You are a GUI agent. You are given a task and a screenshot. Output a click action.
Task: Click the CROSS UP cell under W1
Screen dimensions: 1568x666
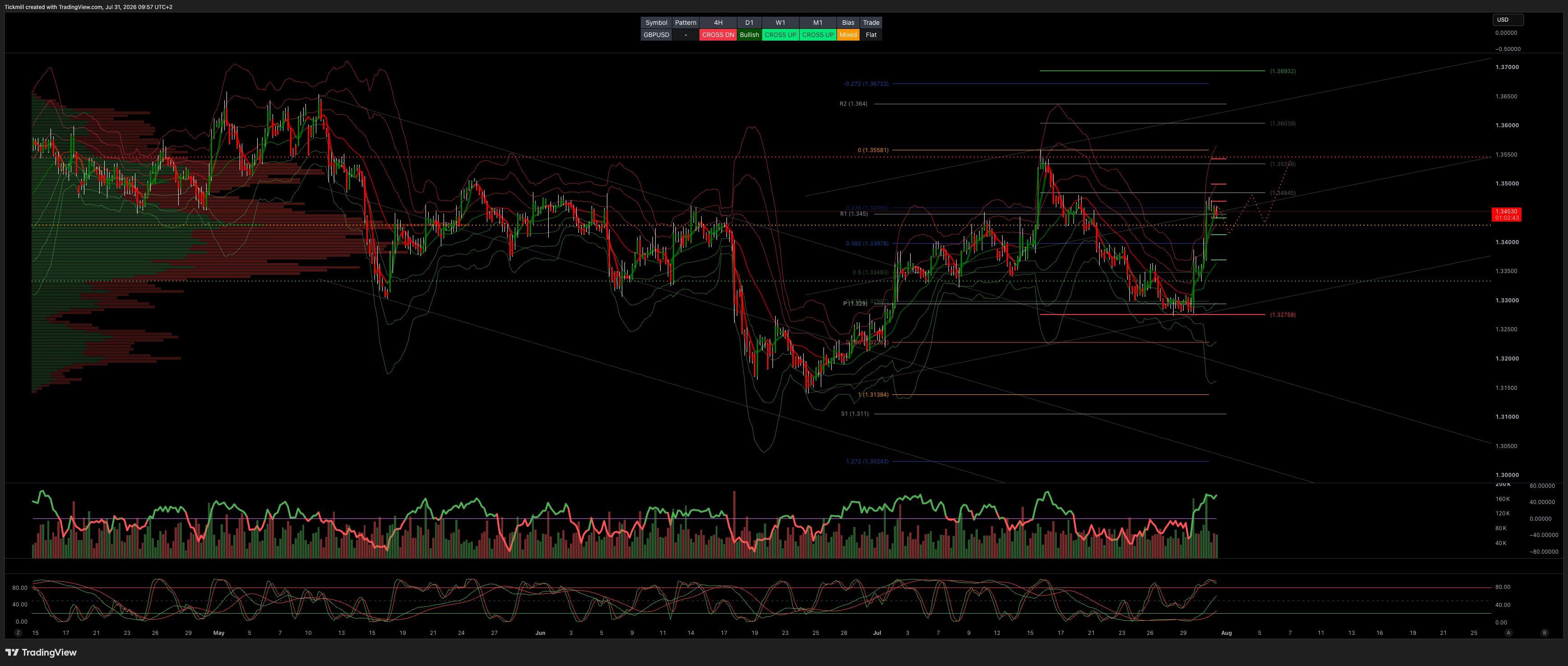point(780,35)
